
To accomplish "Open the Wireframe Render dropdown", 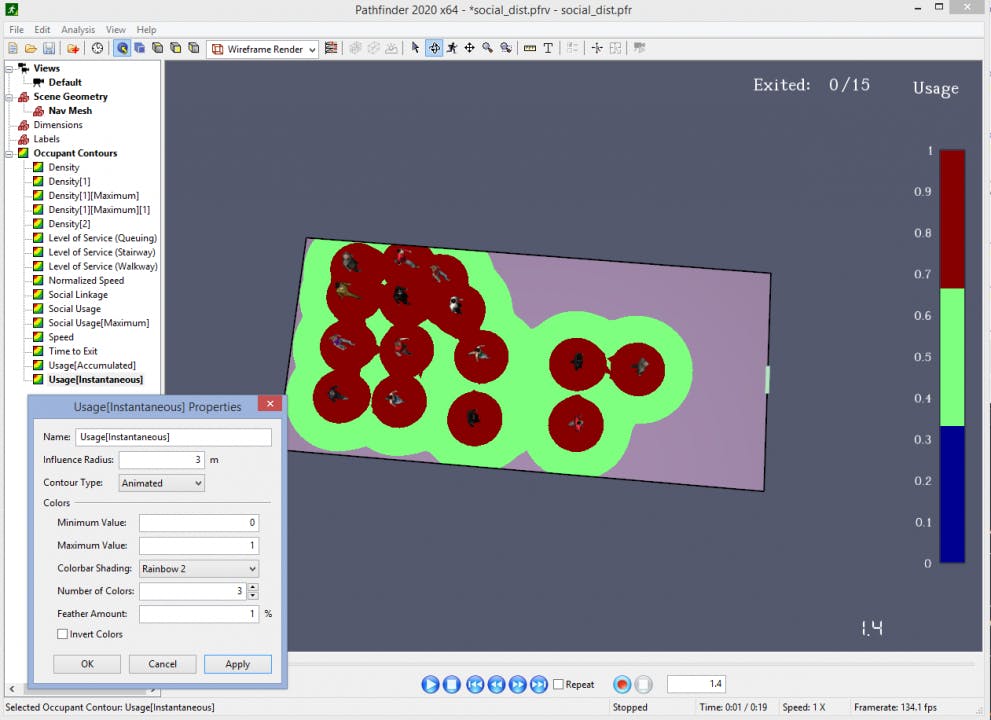I will 264,49.
